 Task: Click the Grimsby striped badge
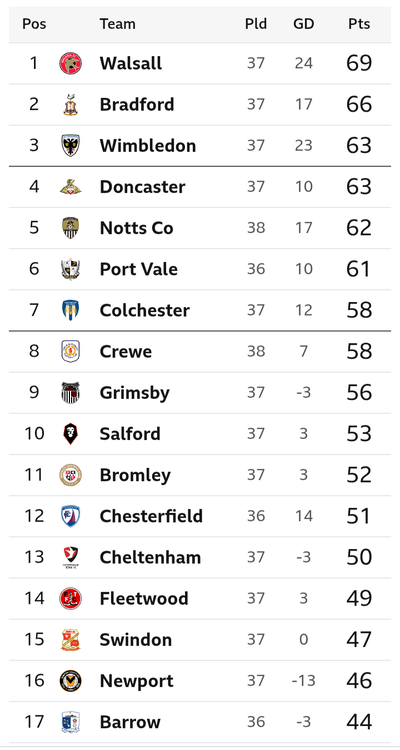(x=70, y=392)
